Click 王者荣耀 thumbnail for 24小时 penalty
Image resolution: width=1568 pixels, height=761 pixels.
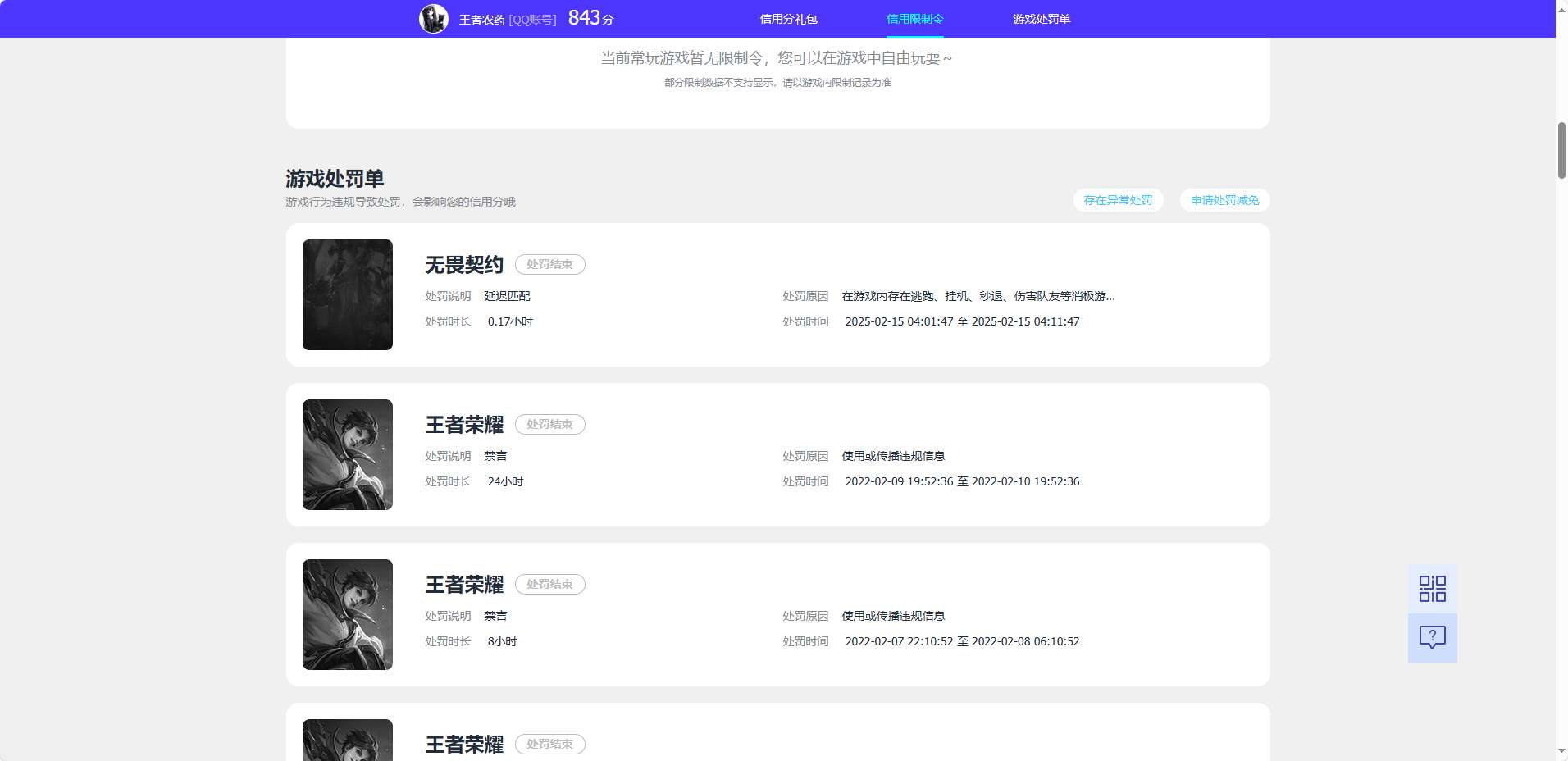click(348, 454)
